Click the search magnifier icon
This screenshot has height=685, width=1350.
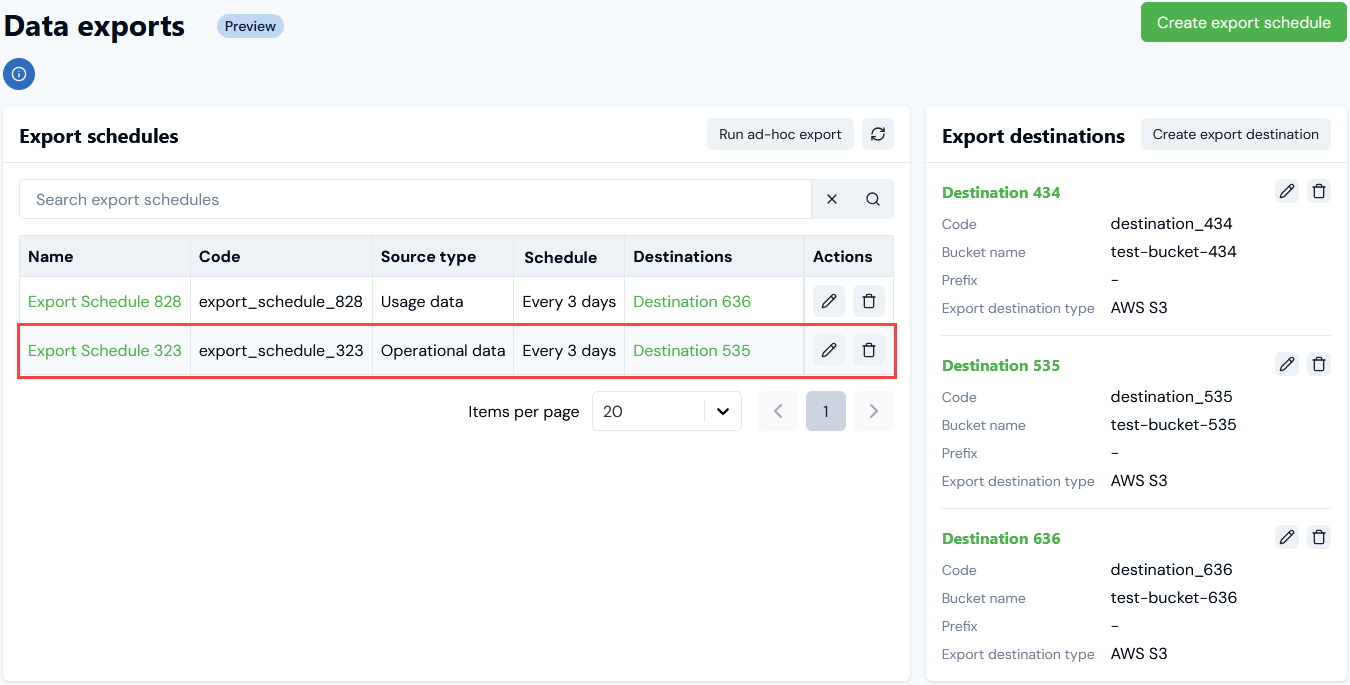pos(873,199)
